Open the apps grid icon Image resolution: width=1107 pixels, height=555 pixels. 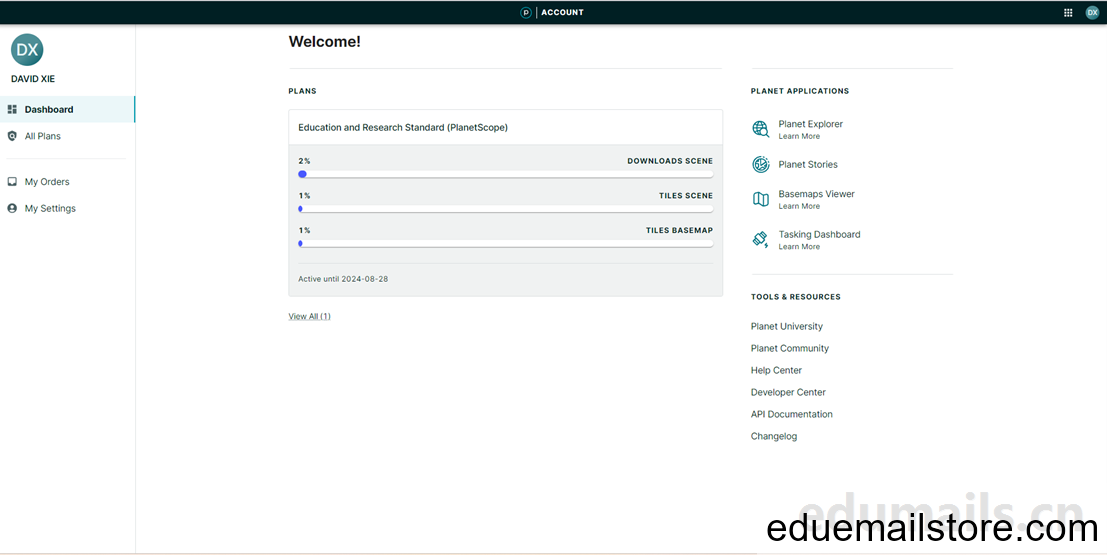[1068, 13]
